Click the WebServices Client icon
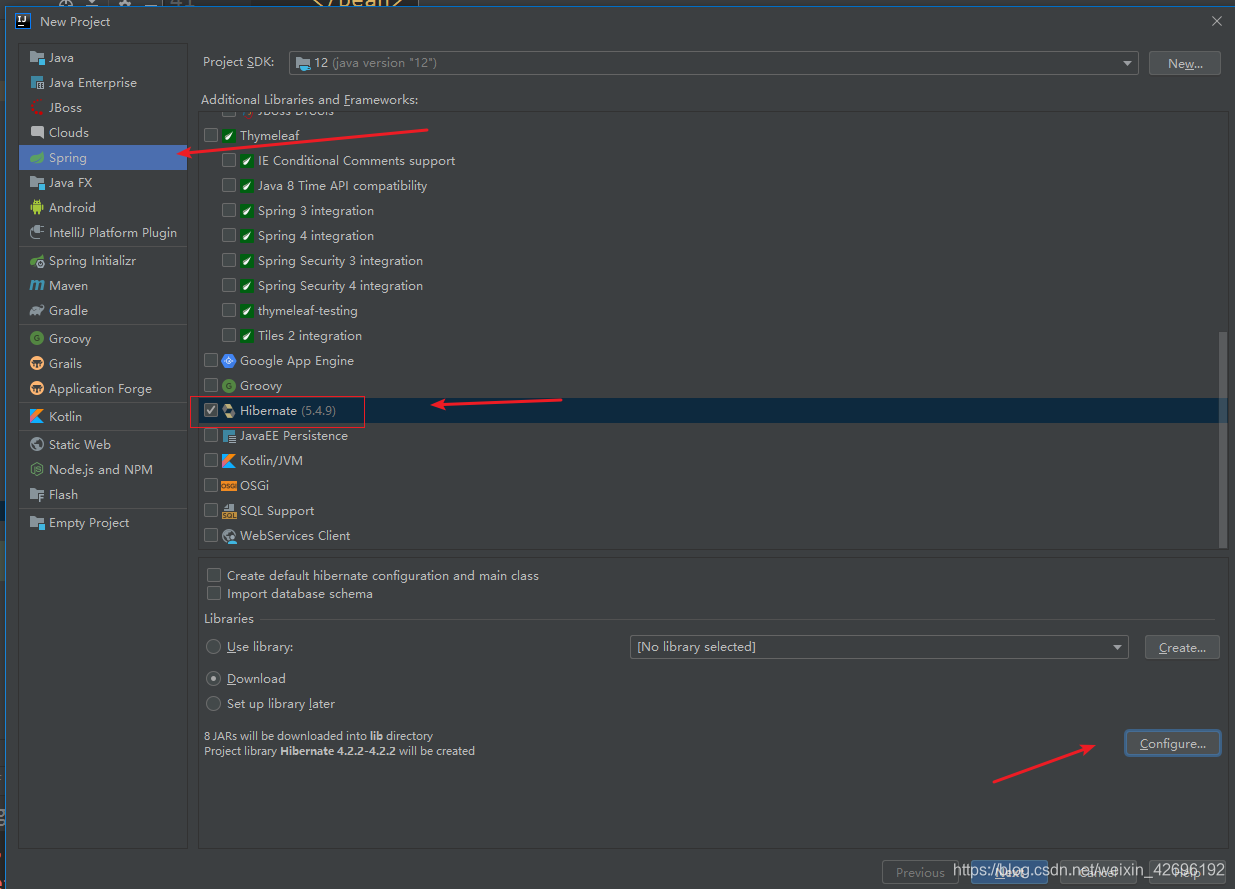Viewport: 1235px width, 889px height. tap(229, 536)
